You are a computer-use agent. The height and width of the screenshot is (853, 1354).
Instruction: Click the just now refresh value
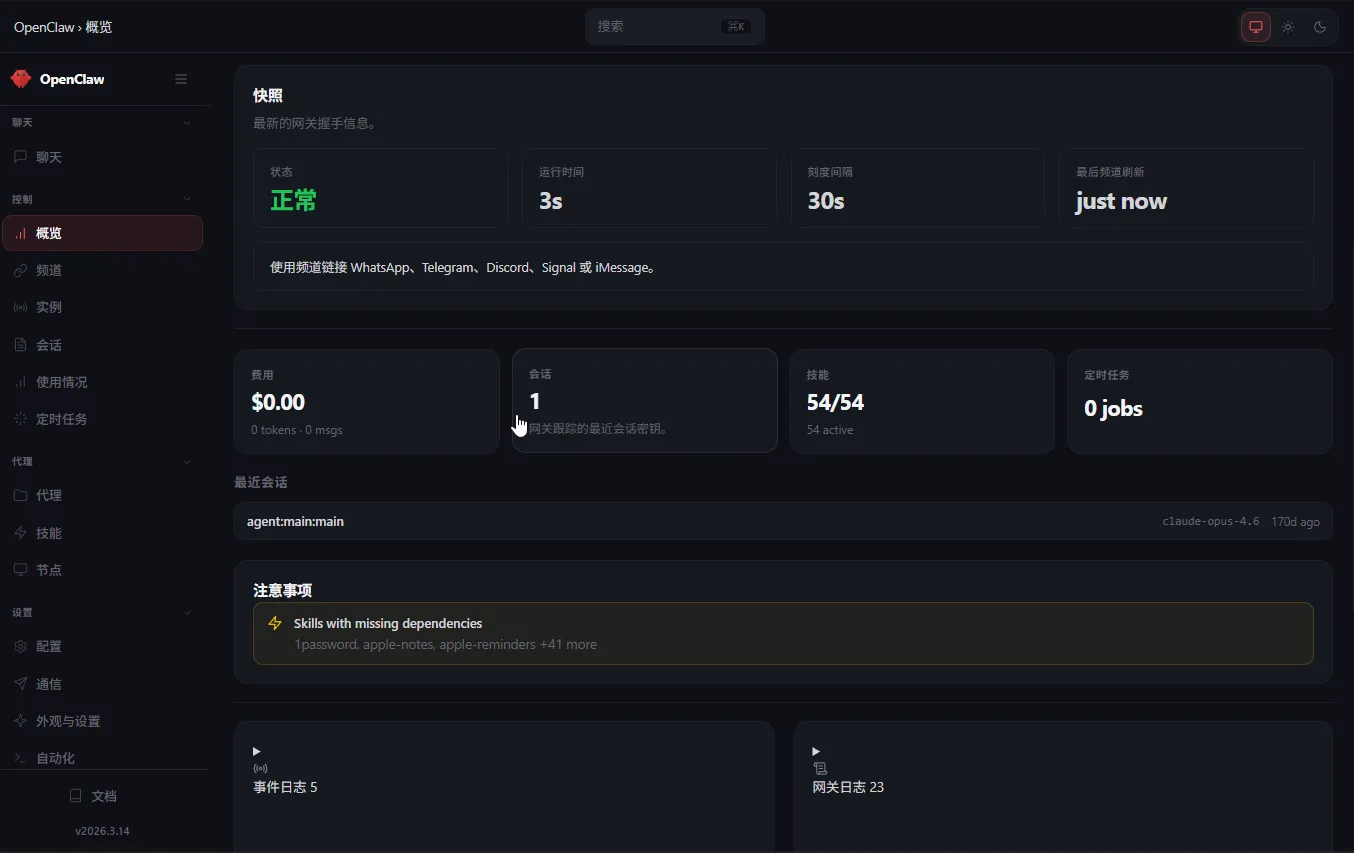click(1121, 201)
